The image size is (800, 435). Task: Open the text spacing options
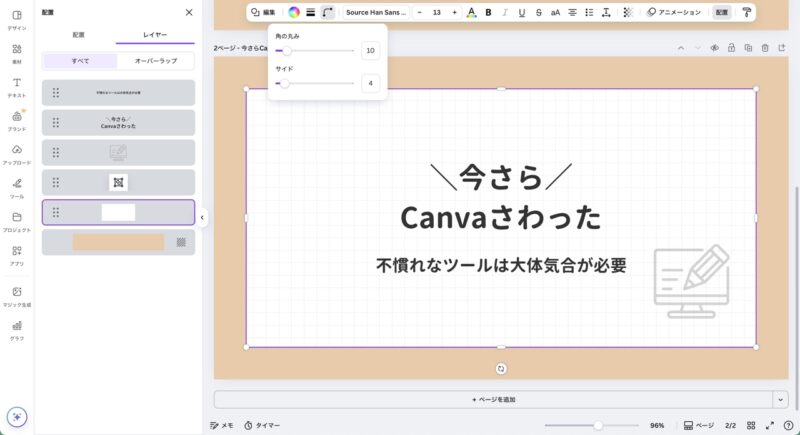606,12
